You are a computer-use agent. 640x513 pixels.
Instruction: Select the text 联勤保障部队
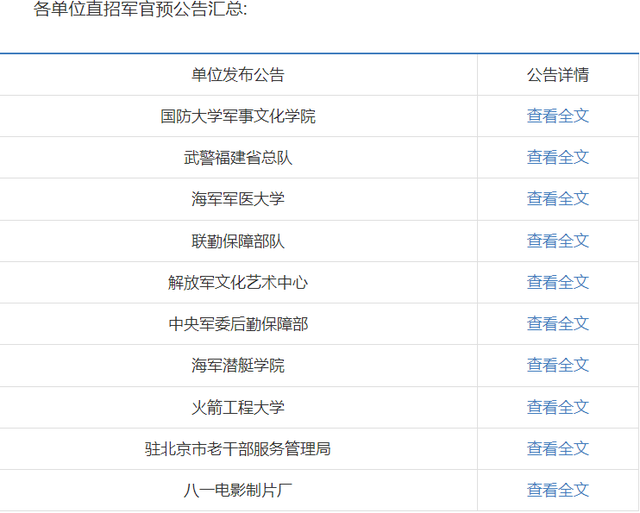[x=238, y=241]
